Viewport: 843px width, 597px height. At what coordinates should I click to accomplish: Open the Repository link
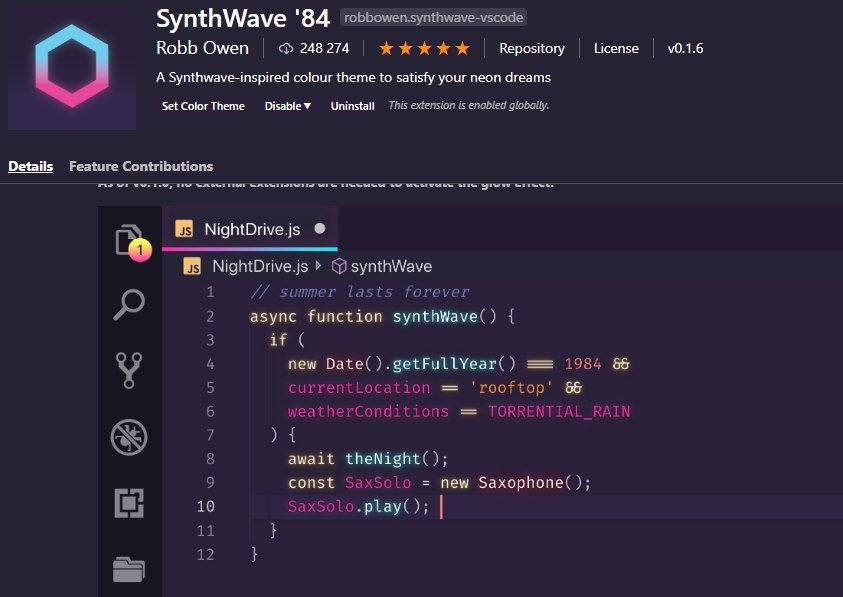[x=532, y=48]
